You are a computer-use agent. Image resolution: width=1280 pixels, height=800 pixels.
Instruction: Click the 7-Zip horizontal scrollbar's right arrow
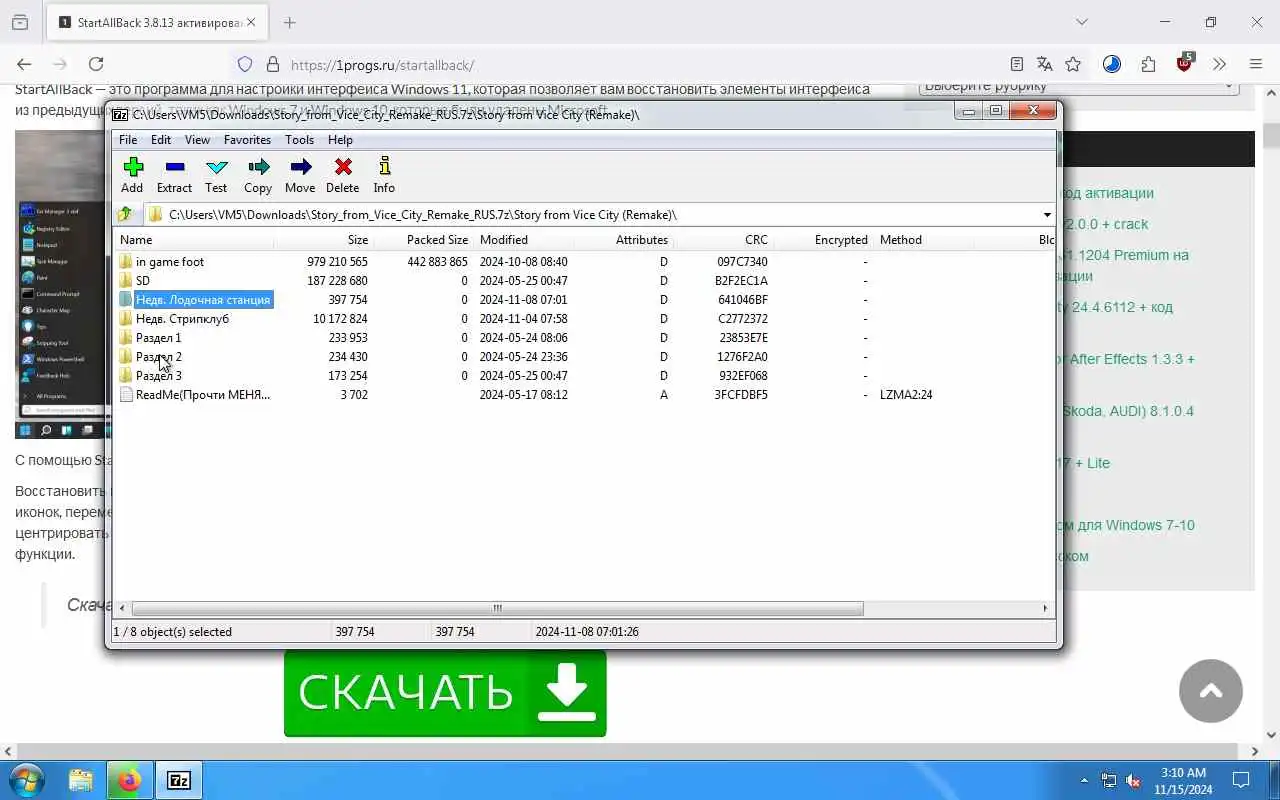click(1045, 608)
